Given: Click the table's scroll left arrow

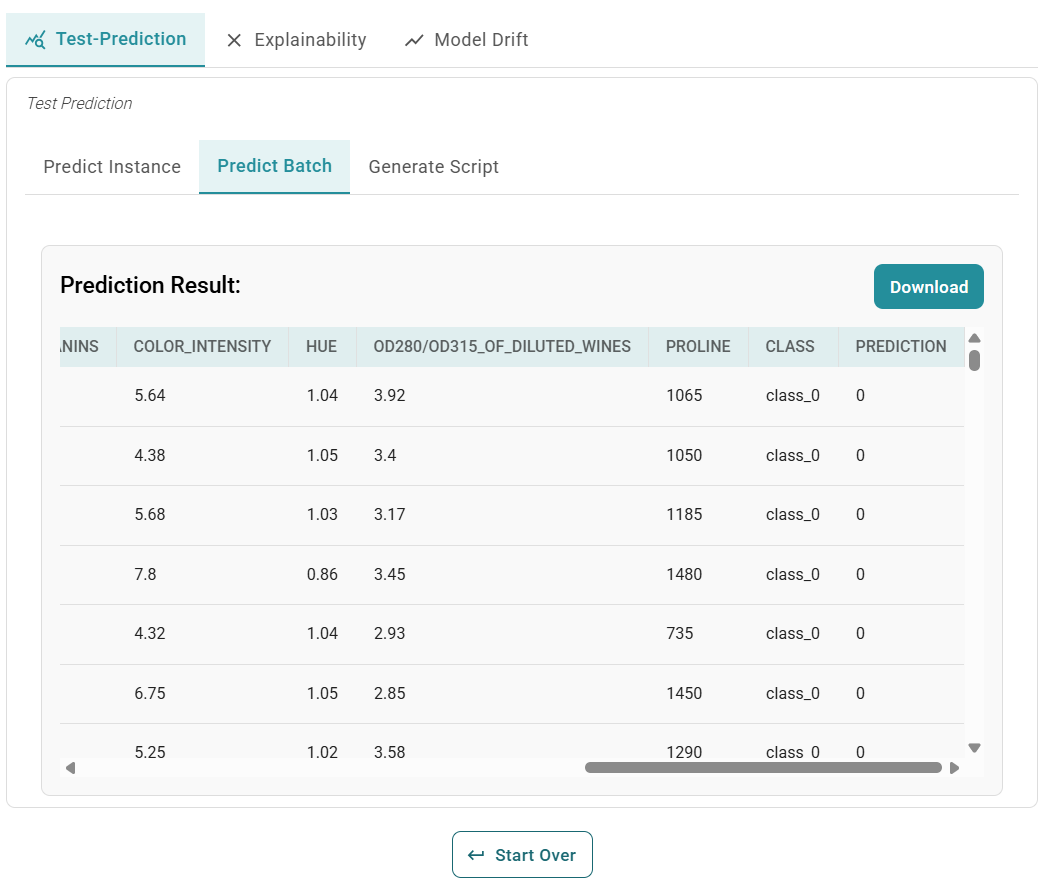Looking at the screenshot, I should pos(70,768).
